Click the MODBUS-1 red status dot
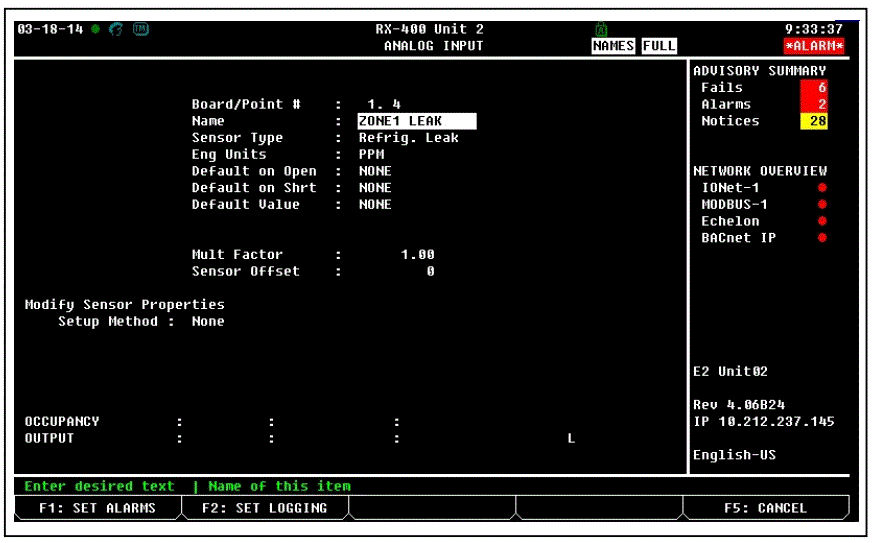The image size is (874, 543). coord(822,205)
